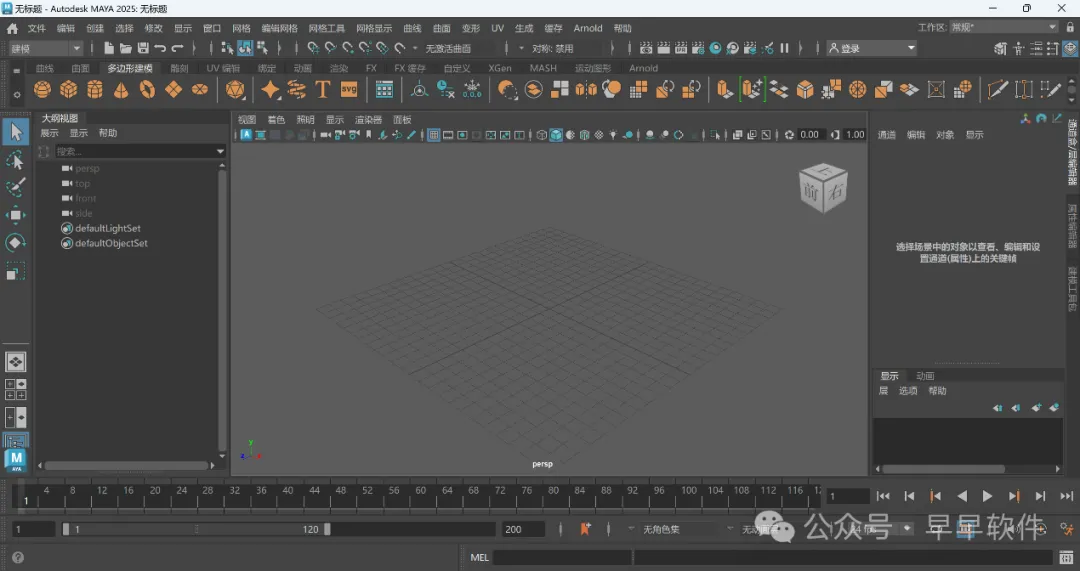
Task: Click the SVG import shelf icon
Action: (349, 90)
